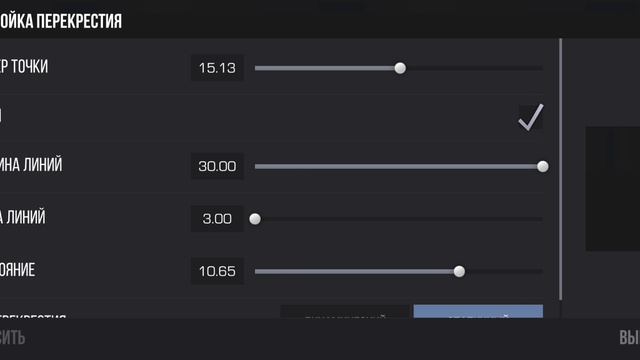Viewport: 640px width, 360px height.
Task: Click the line thickness track at its middle
Action: [399, 219]
